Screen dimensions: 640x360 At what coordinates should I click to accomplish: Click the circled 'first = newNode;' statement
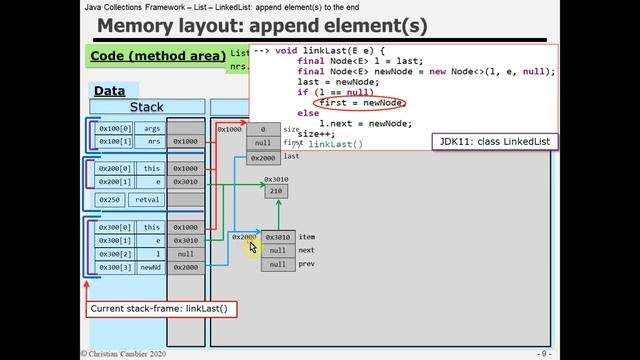point(360,103)
